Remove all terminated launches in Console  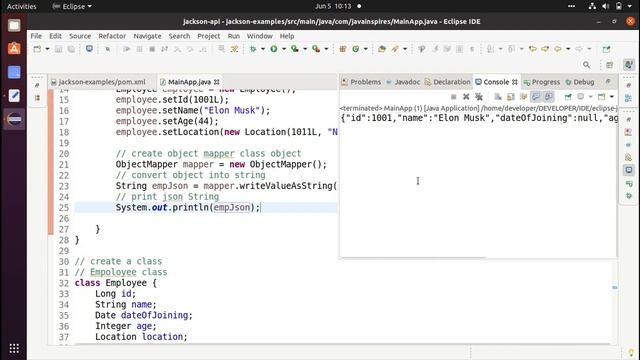479,97
